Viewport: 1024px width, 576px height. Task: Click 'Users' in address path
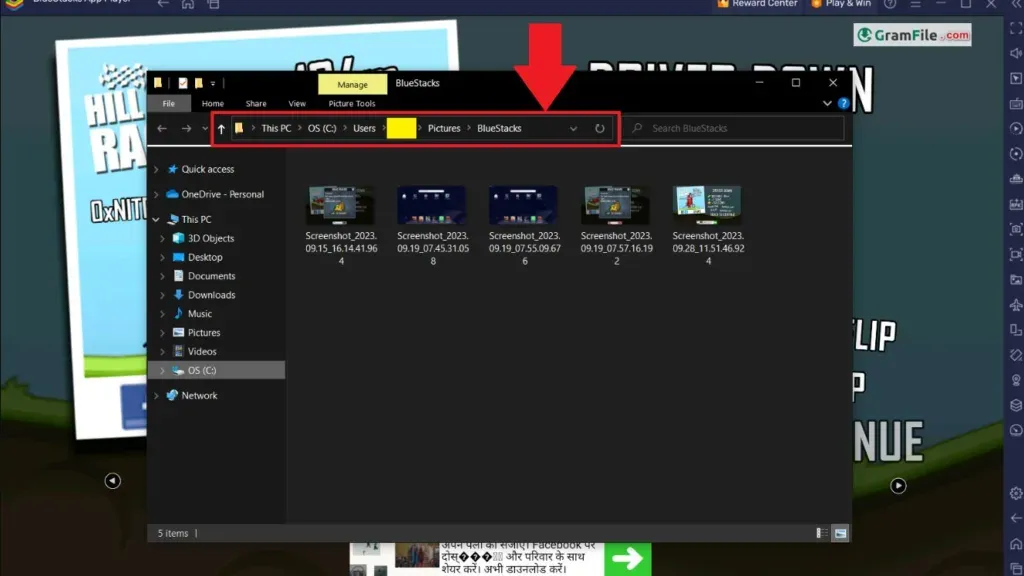click(364, 129)
